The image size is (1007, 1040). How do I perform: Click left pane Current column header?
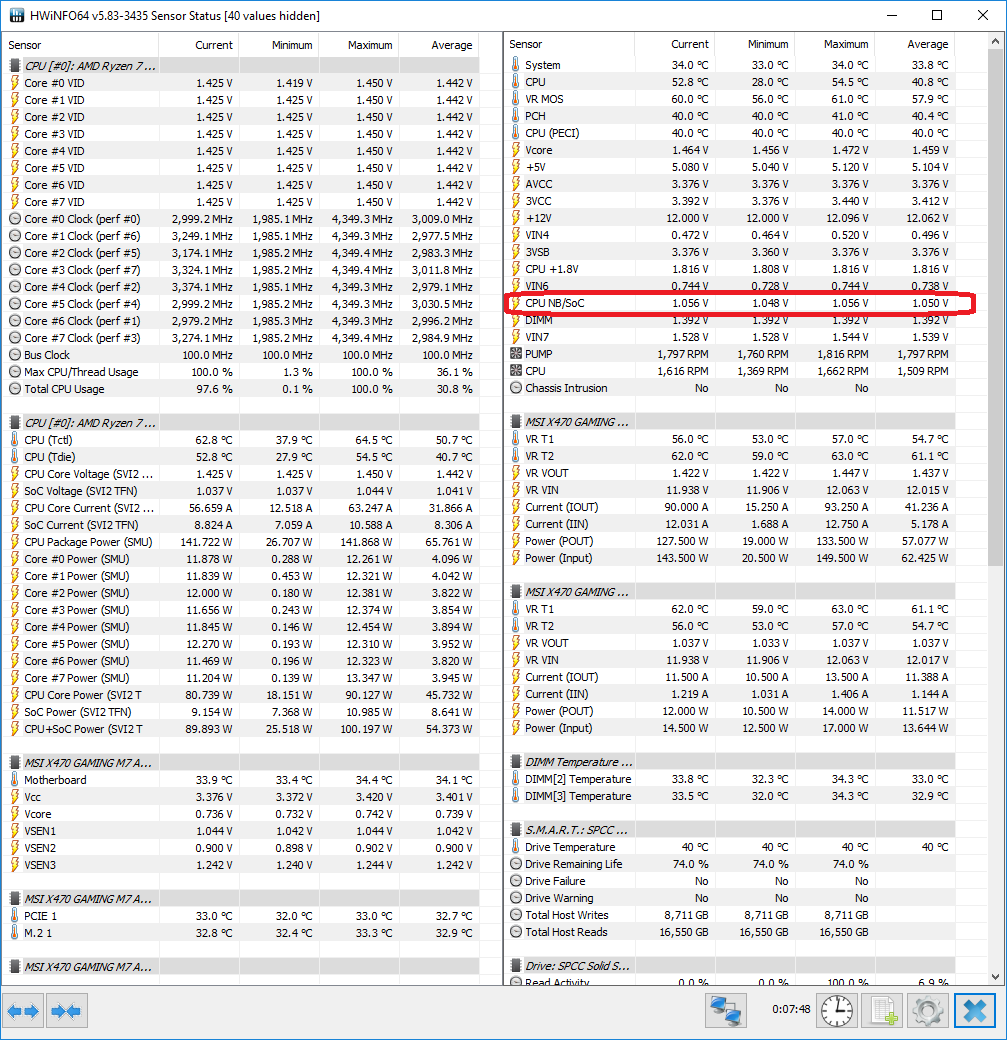199,45
